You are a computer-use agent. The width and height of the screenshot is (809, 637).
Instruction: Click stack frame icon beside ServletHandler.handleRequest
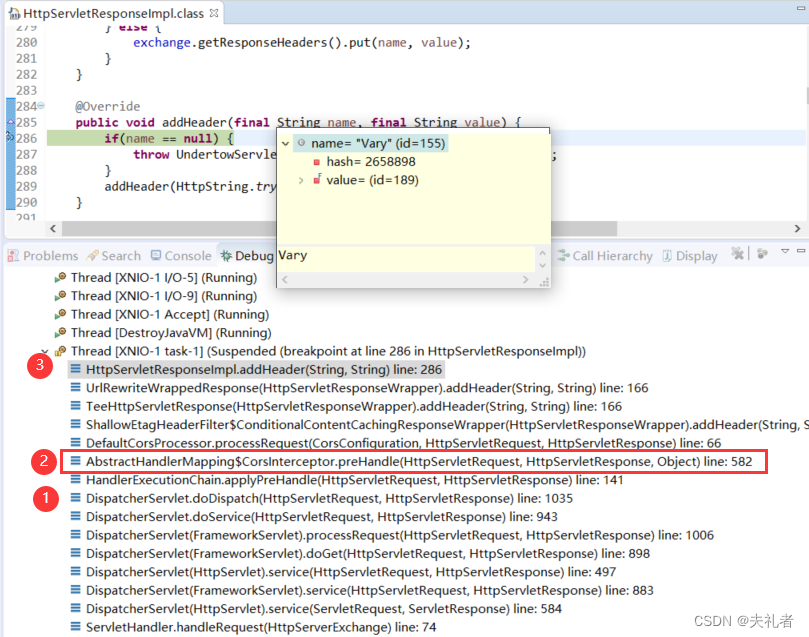pyautogui.click(x=75, y=627)
